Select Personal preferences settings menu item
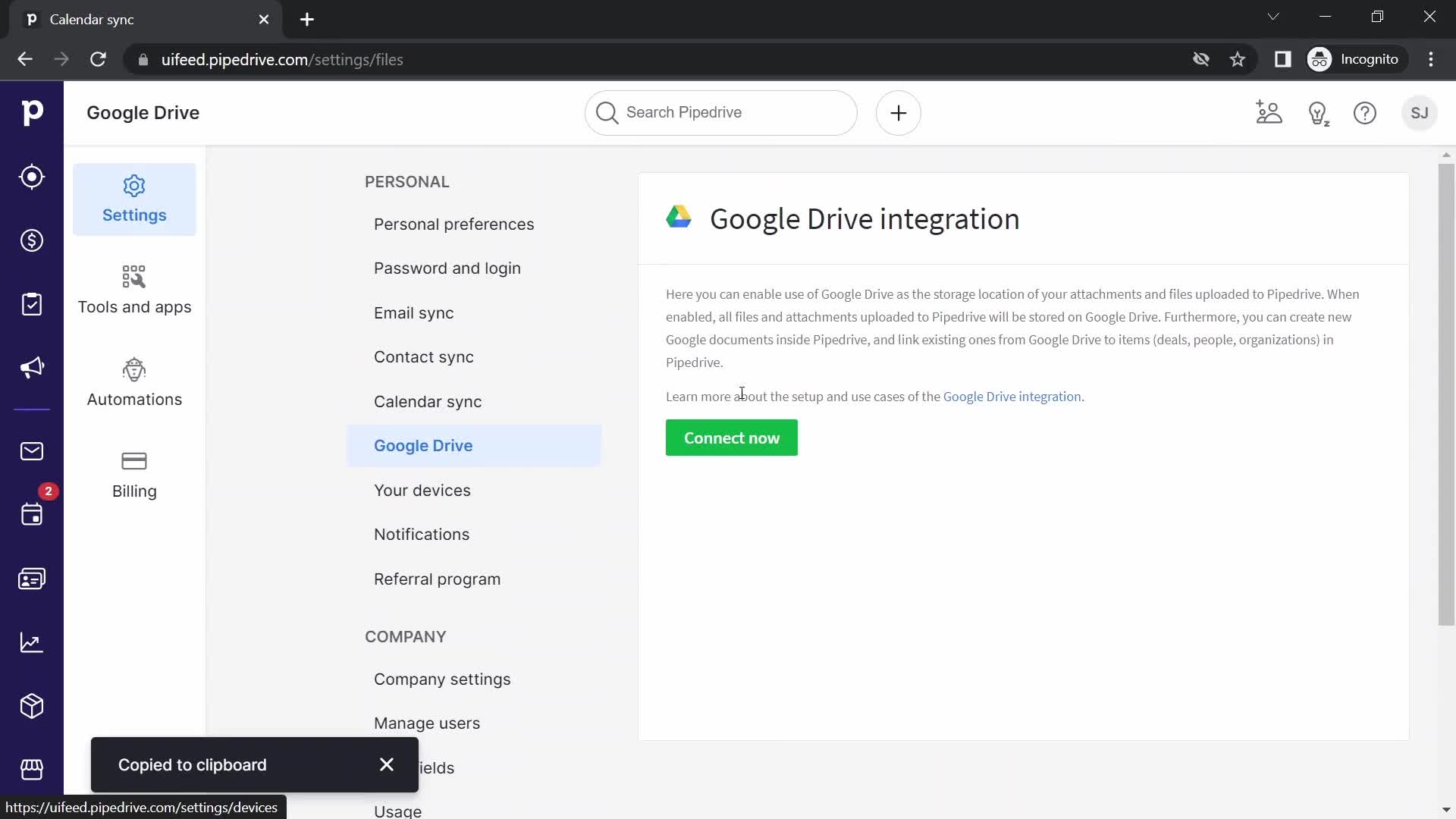The image size is (1456, 819). click(454, 224)
